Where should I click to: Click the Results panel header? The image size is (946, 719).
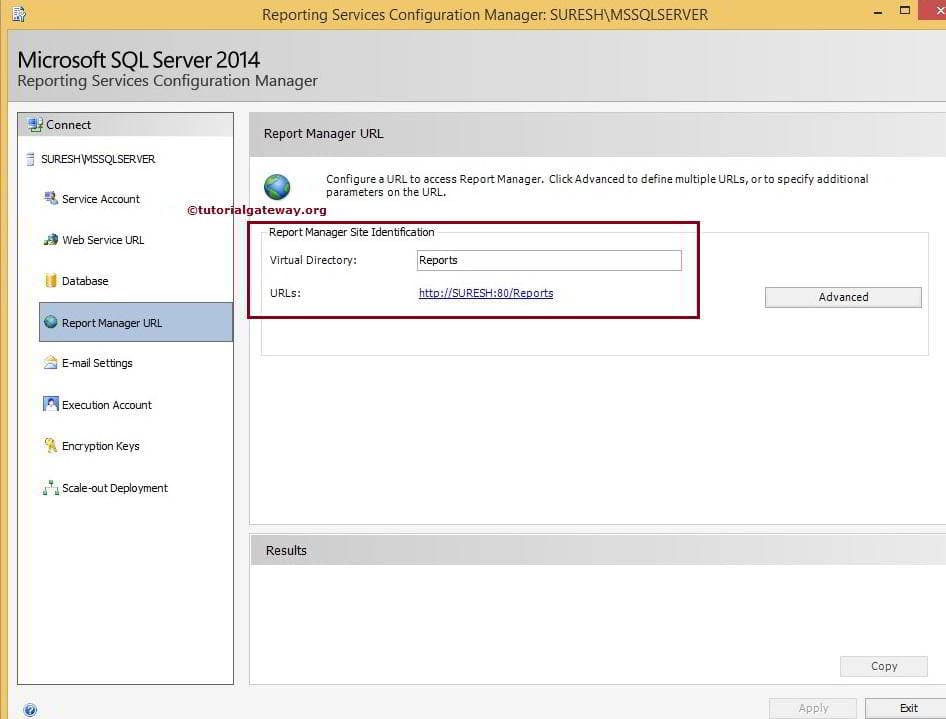286,550
